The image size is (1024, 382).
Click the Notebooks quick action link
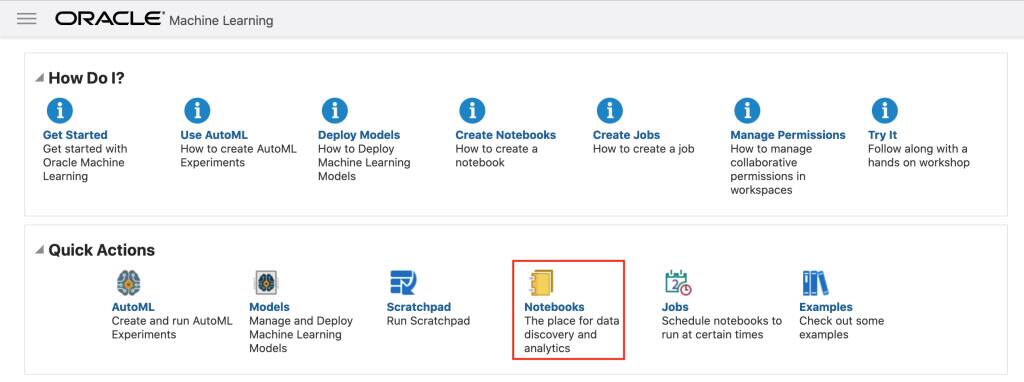pyautogui.click(x=554, y=307)
